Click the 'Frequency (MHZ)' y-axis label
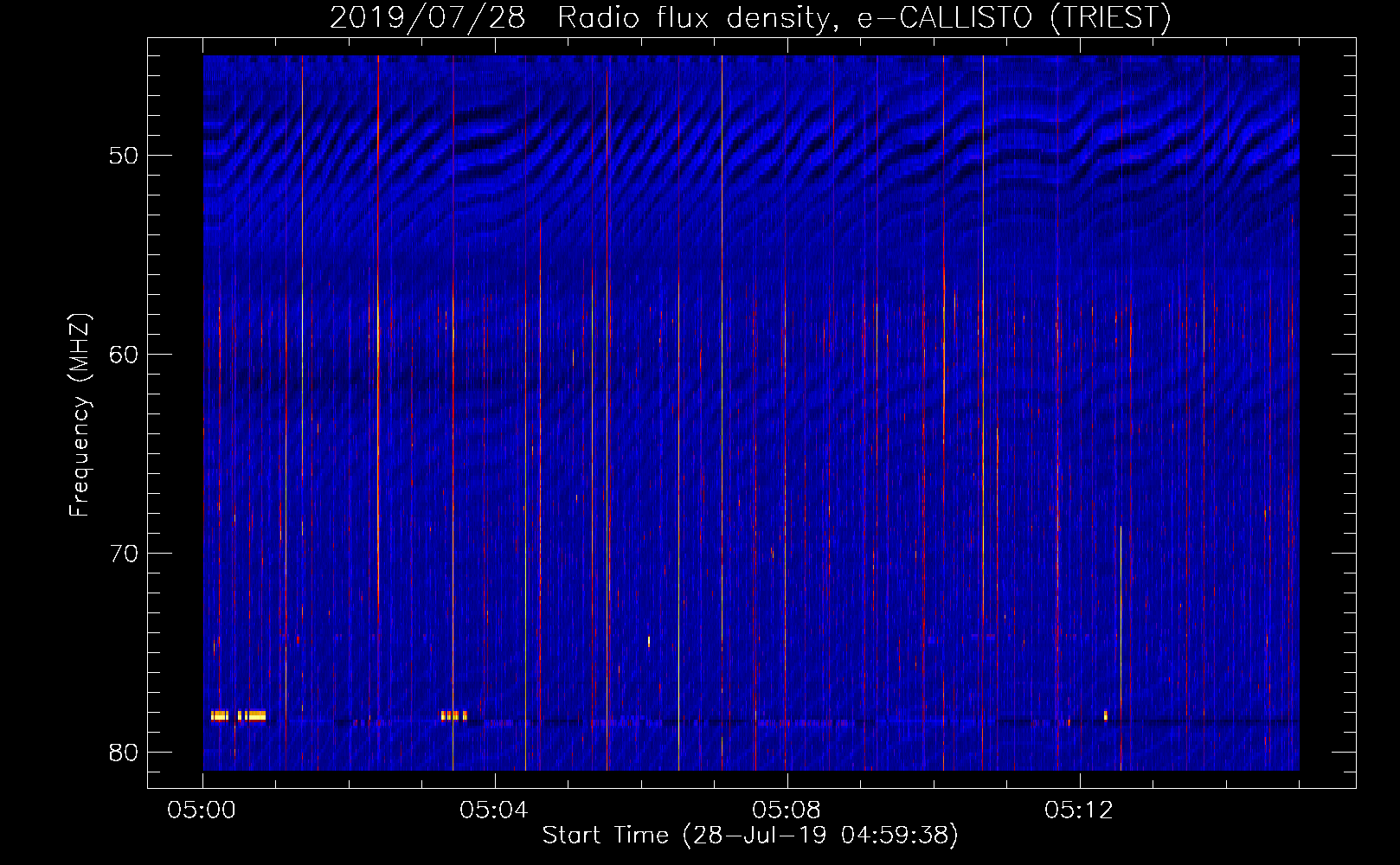Viewport: 1400px width, 865px height. [80, 415]
